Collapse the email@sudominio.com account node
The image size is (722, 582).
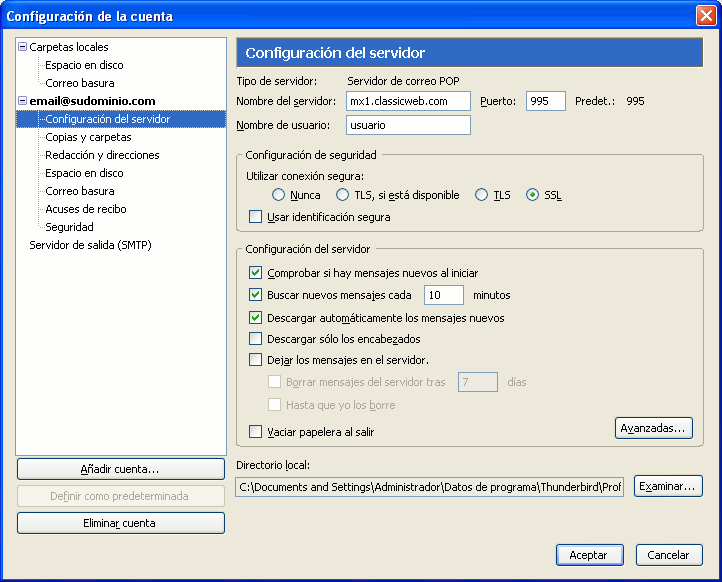click(x=22, y=100)
